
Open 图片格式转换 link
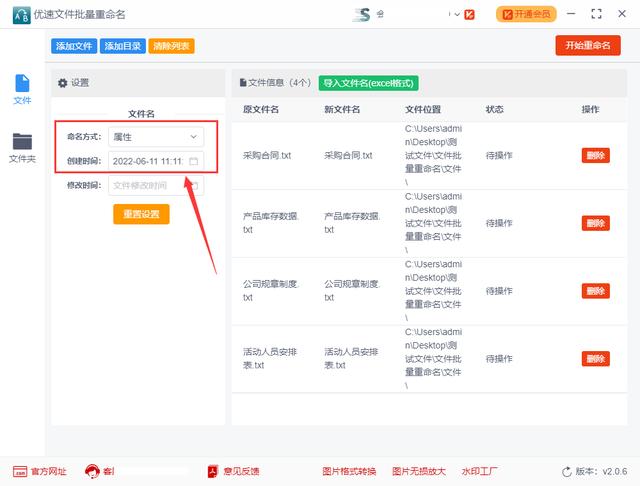349,472
